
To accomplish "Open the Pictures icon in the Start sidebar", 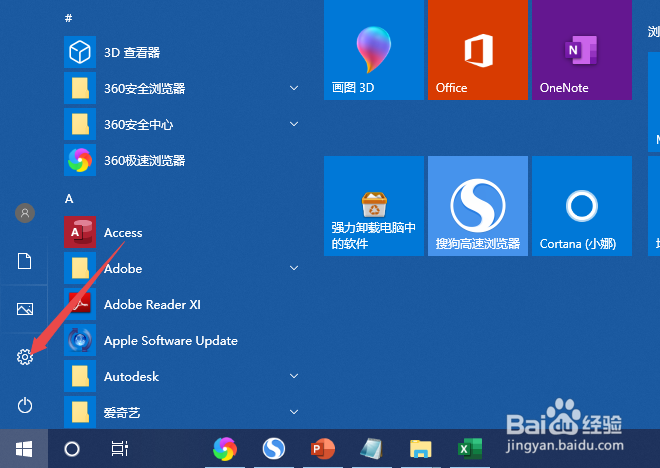I will pyautogui.click(x=25, y=309).
